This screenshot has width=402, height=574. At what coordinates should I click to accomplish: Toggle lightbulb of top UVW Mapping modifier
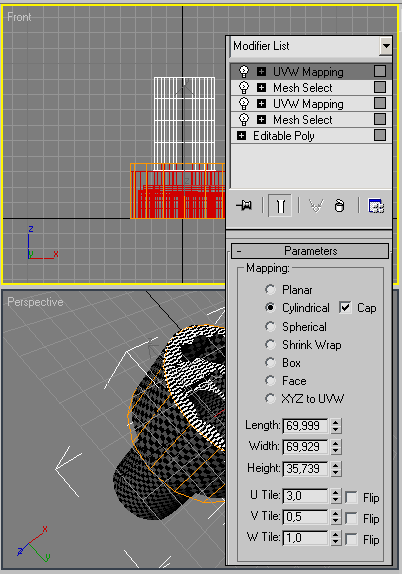[243, 71]
